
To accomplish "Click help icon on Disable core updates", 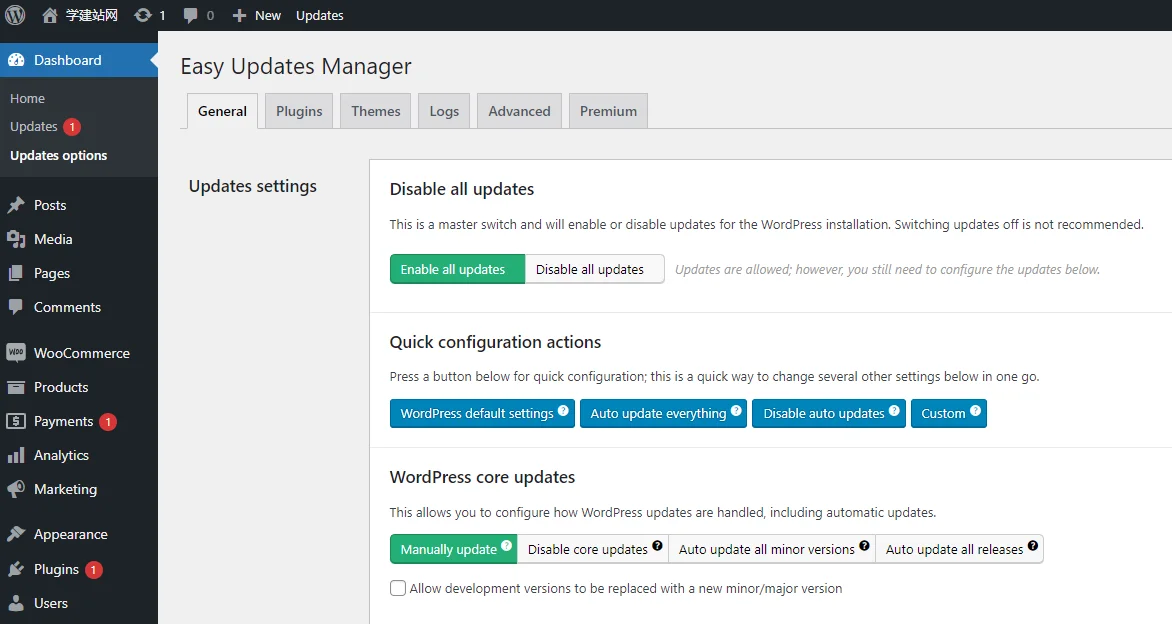I will tap(657, 546).
